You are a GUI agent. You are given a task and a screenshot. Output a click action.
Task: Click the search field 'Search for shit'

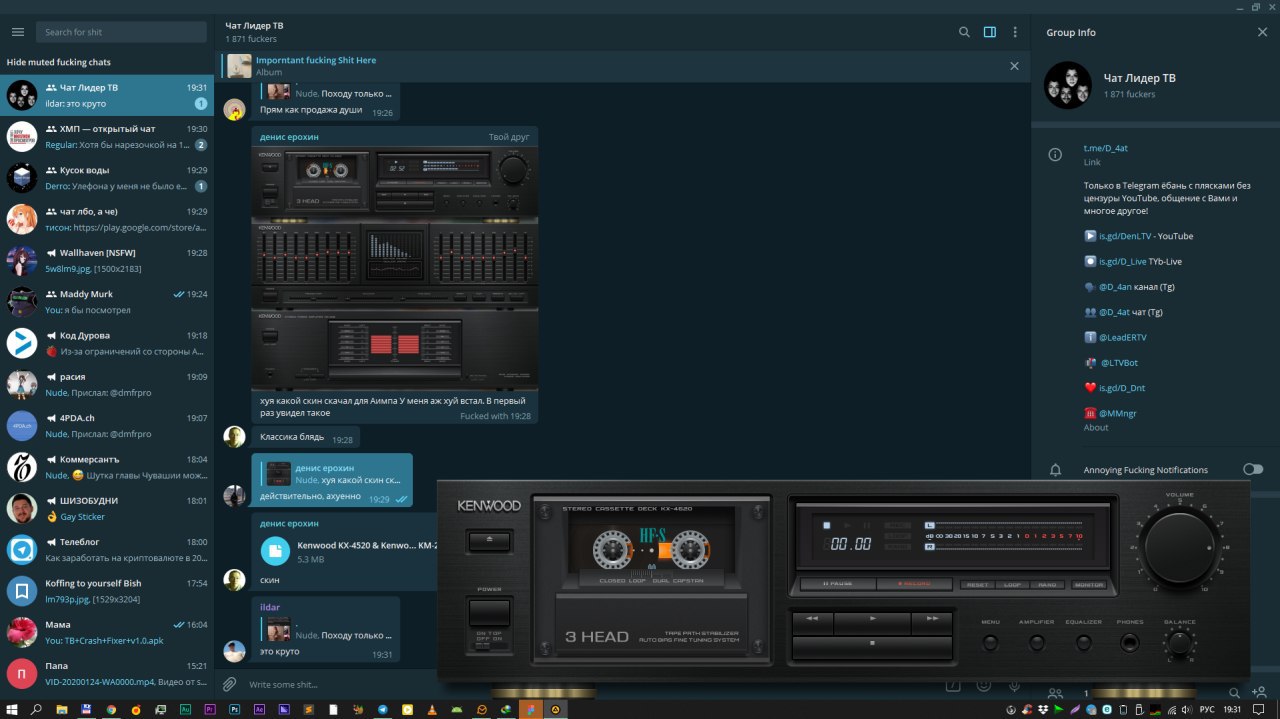(x=121, y=32)
